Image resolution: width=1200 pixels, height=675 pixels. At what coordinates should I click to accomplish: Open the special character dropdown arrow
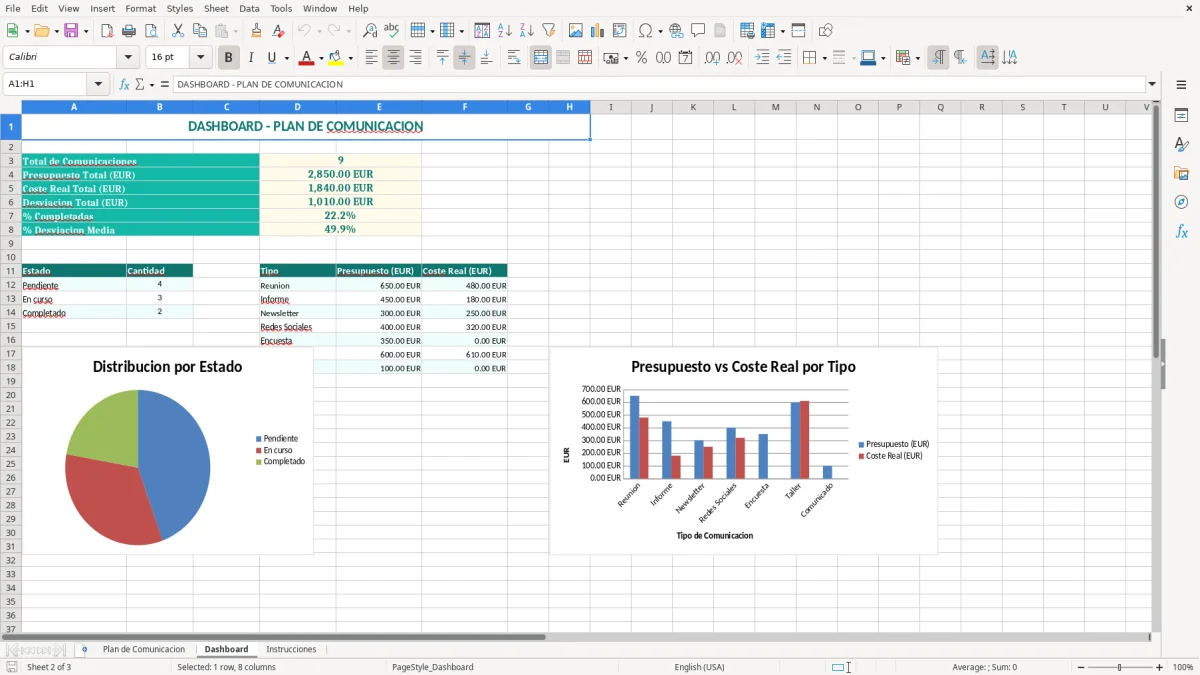tap(659, 31)
